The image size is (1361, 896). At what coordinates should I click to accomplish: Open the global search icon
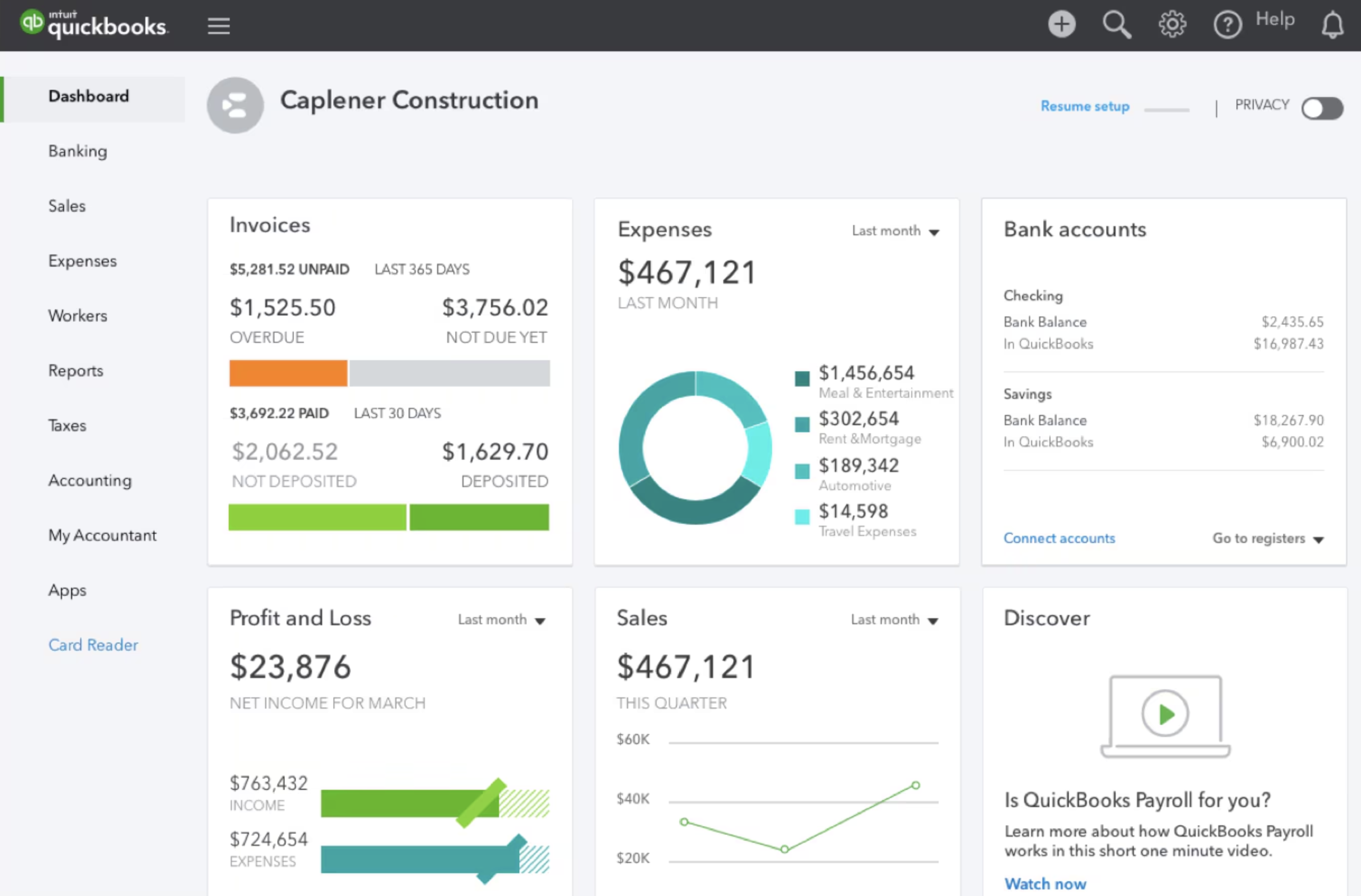click(x=1116, y=24)
